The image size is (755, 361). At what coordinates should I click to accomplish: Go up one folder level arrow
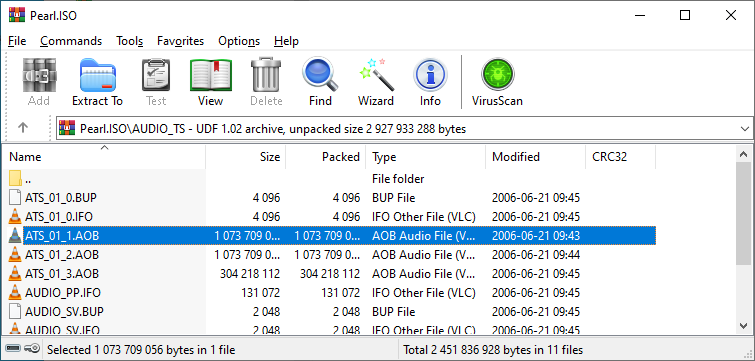pos(23,128)
